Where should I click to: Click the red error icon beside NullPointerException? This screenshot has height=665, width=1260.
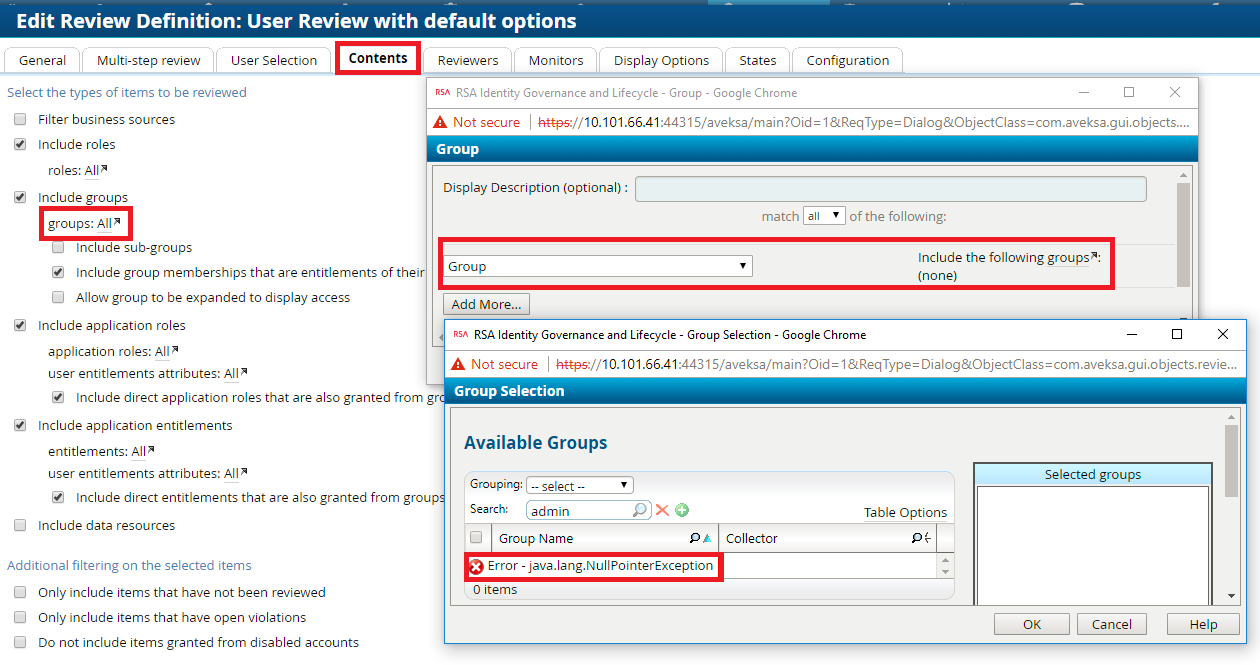click(x=476, y=566)
